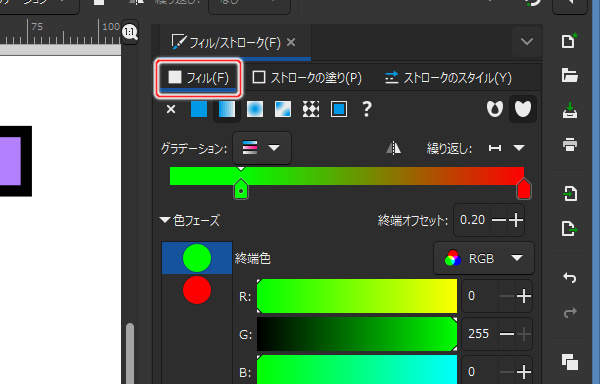The width and height of the screenshot is (600, 384).
Task: Decrease 終端オフセット with minus button
Action: click(x=498, y=220)
